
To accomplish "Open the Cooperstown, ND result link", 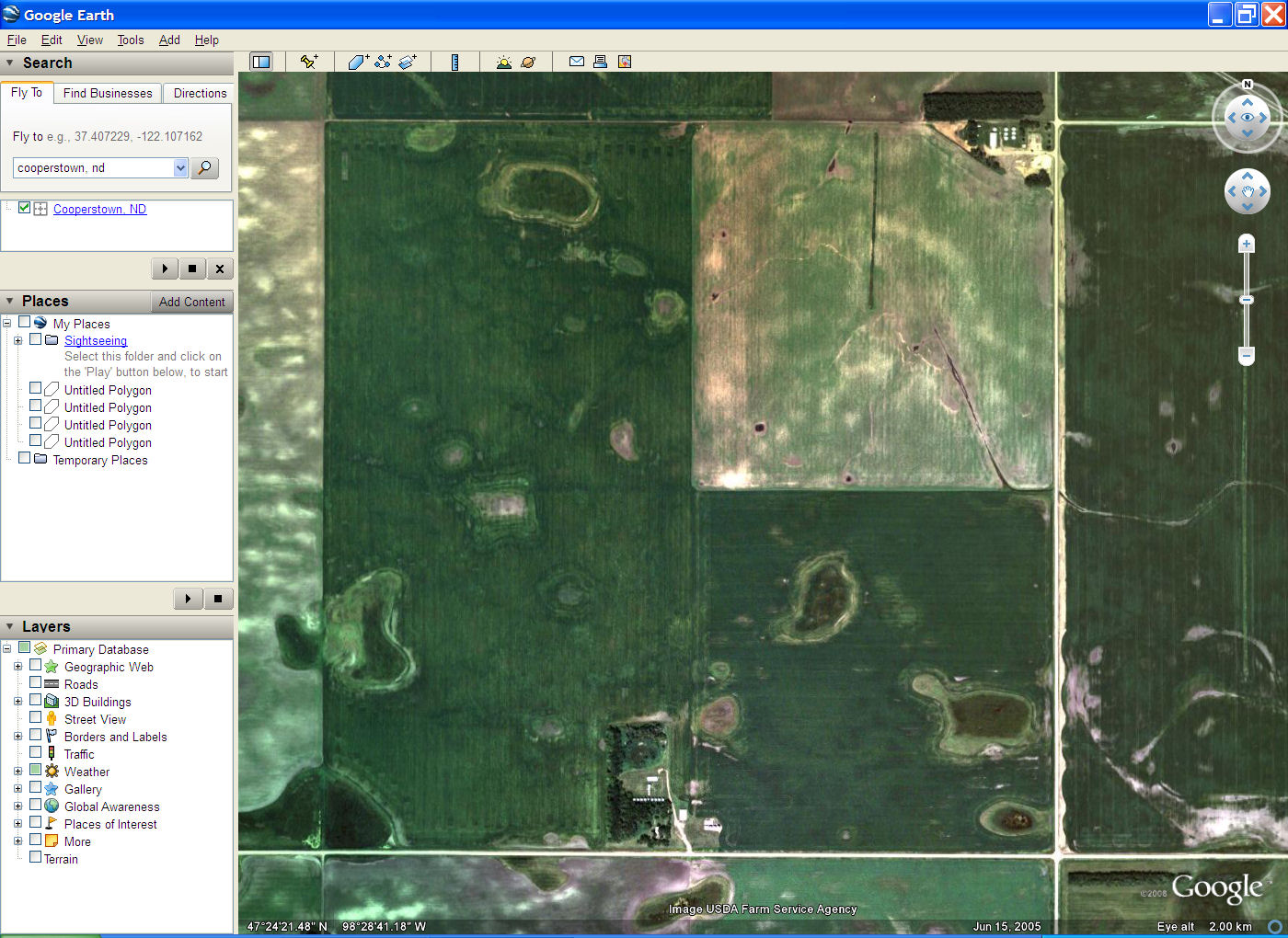I will (x=99, y=209).
